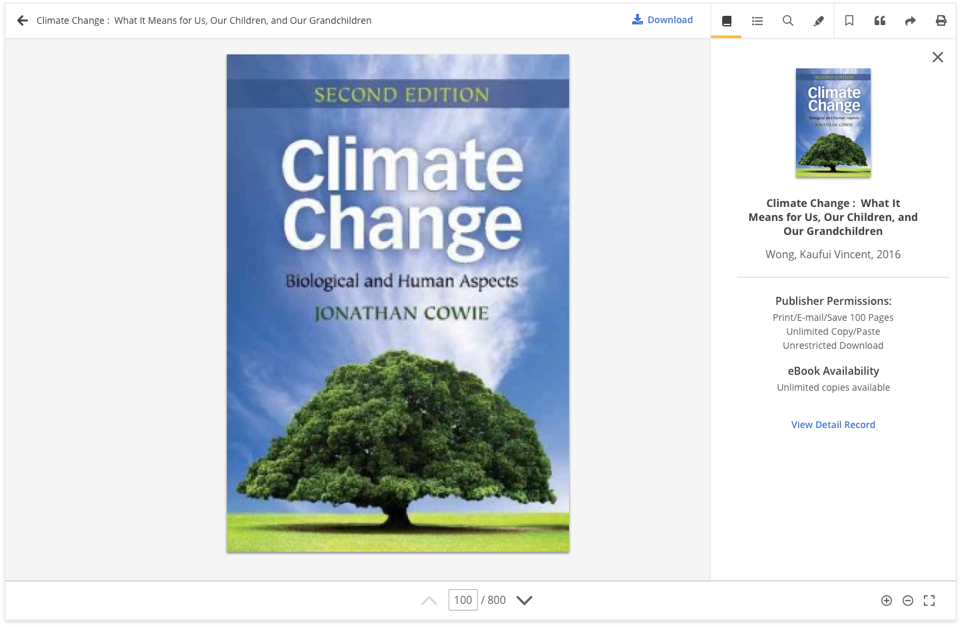Share the book via arrow icon
This screenshot has width=961, height=627.
pyautogui.click(x=910, y=21)
